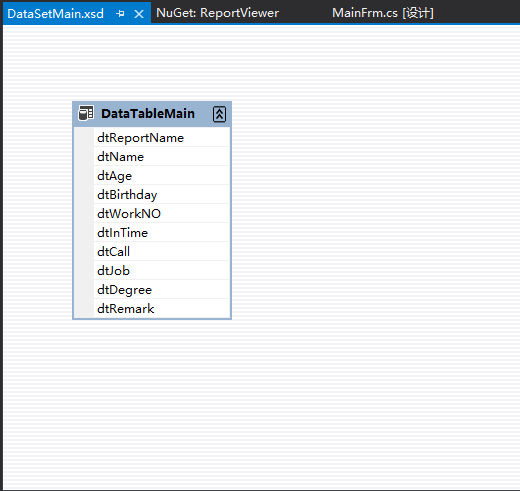Collapse the DataTableMain table
This screenshot has width=520, height=491.
point(219,114)
